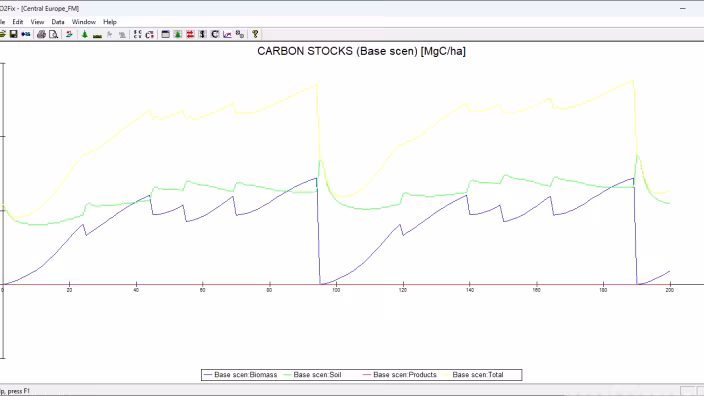Screen dimensions: 704x396
Task: Open the View menu
Action: pyautogui.click(x=37, y=22)
